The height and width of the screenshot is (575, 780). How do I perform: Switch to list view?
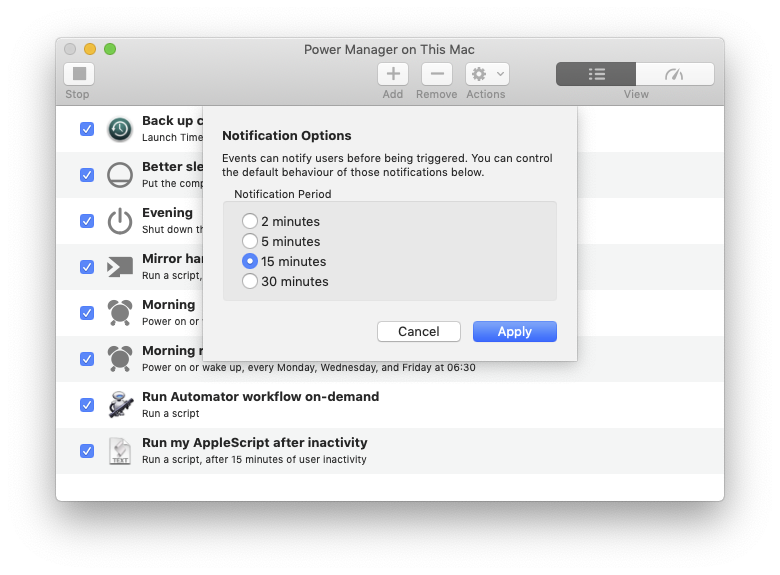coord(596,74)
